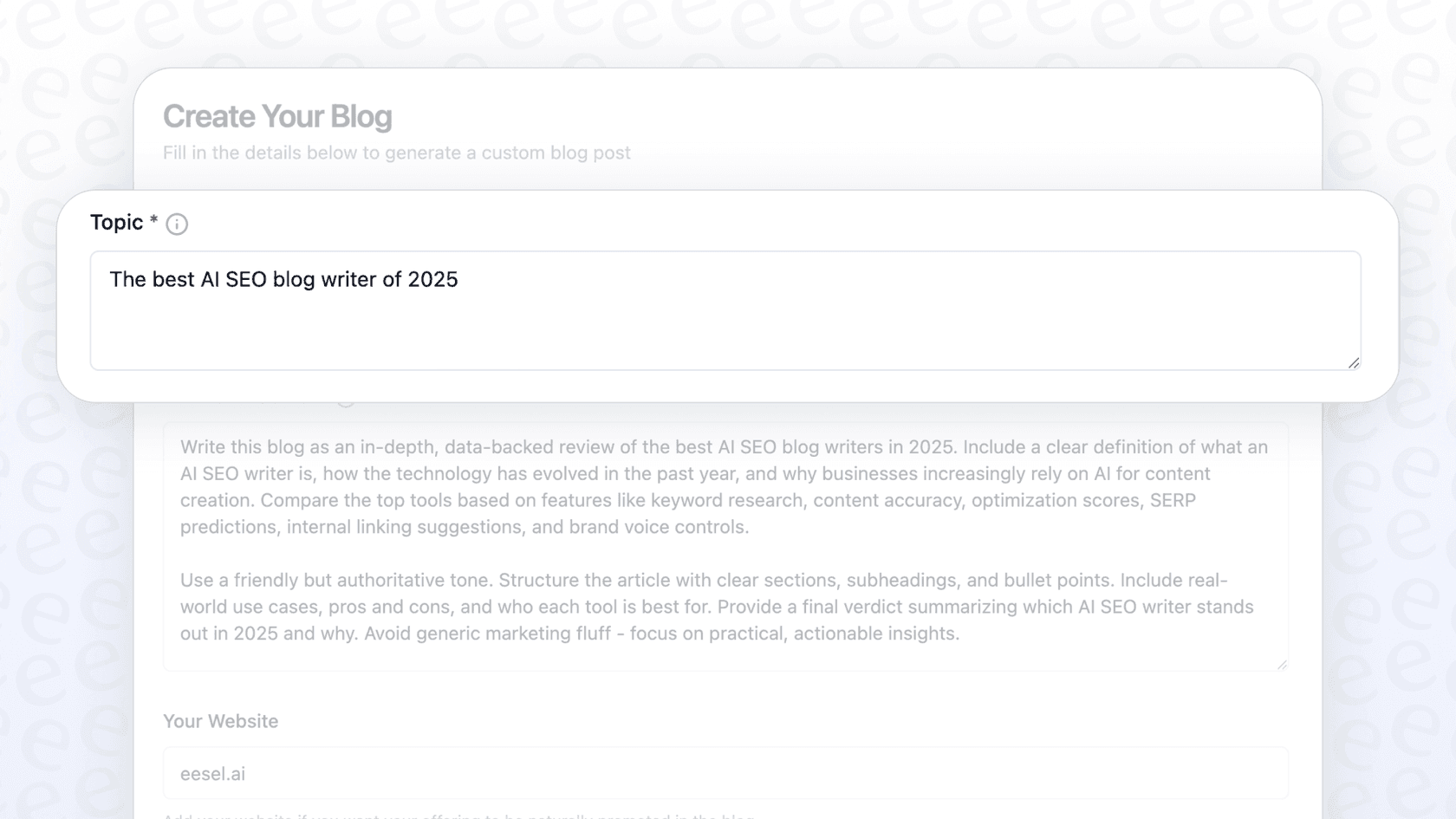Click the Topic label text
The height and width of the screenshot is (819, 1456).
tap(115, 222)
